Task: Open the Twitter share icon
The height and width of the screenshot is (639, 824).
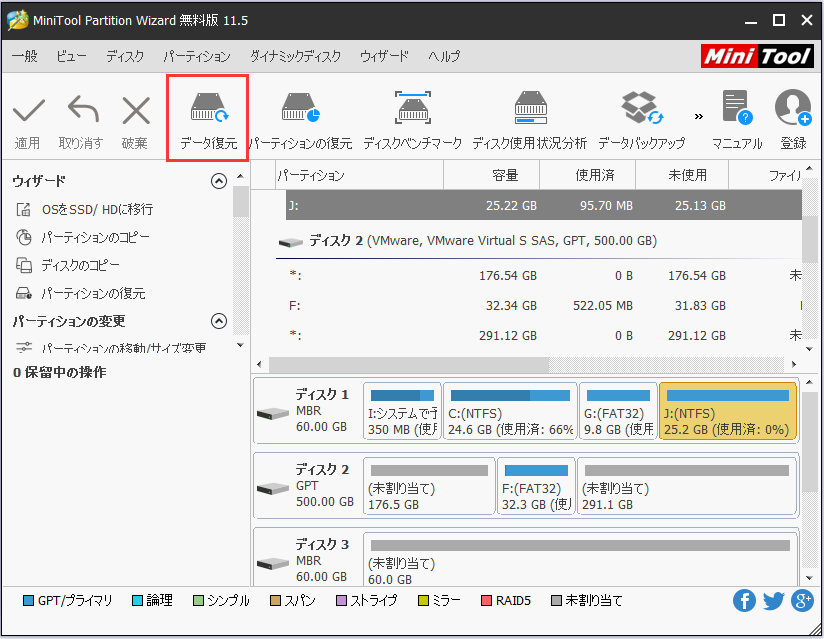Action: tap(774, 601)
